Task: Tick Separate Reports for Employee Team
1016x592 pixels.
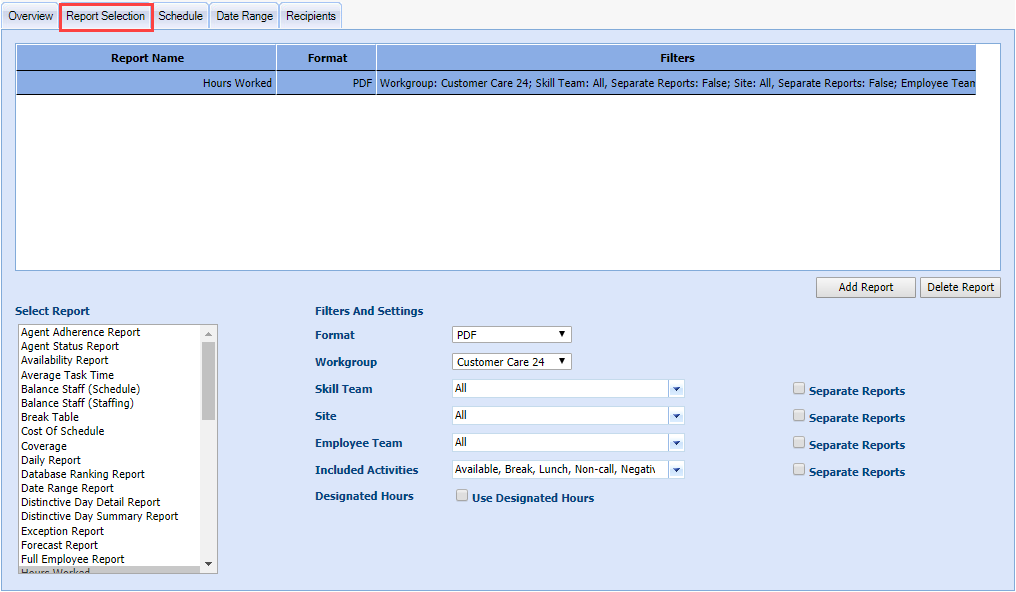Action: point(799,443)
